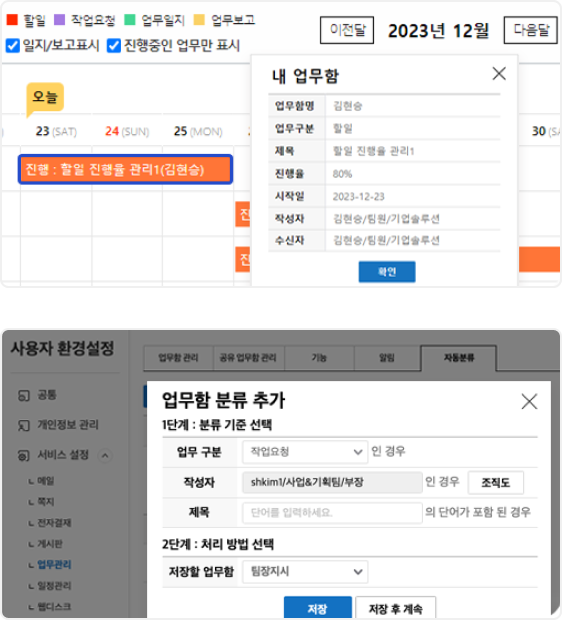Screen dimensions: 562x620
Task: Click the yellow 업무보고 legend swatch
Action: point(199,20)
